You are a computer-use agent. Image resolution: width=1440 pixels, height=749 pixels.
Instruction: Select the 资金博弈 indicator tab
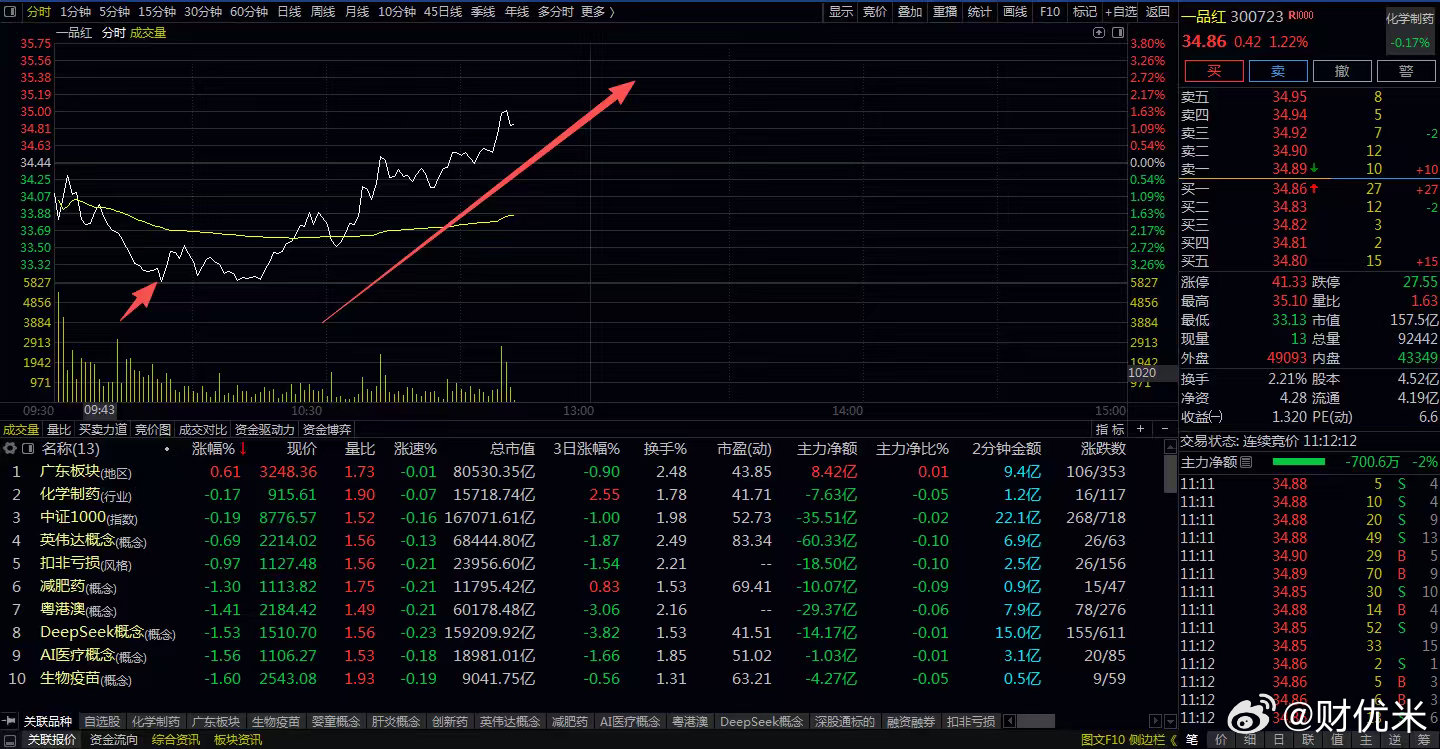327,429
